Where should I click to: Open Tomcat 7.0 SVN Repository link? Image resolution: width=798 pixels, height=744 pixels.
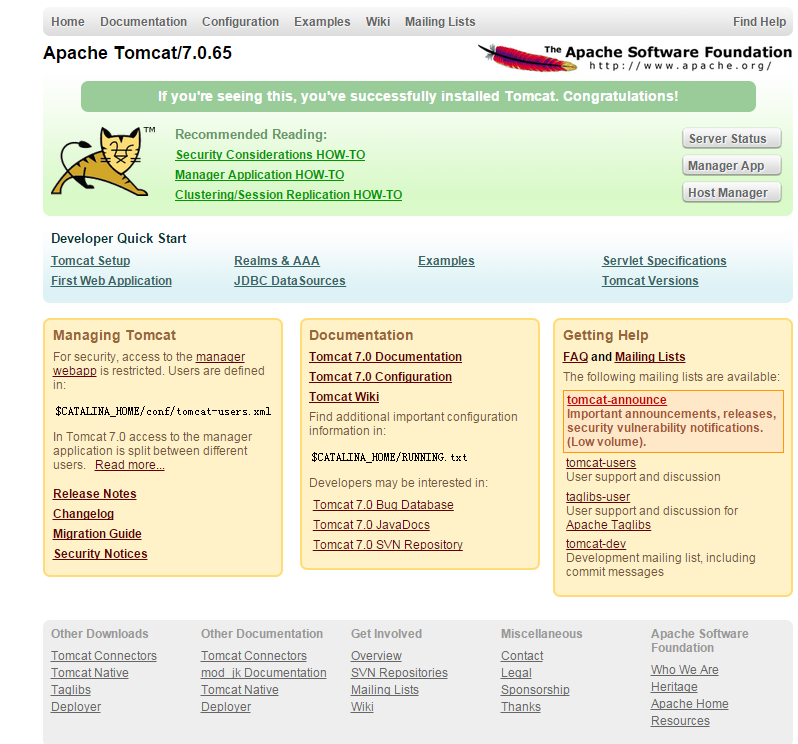(388, 545)
